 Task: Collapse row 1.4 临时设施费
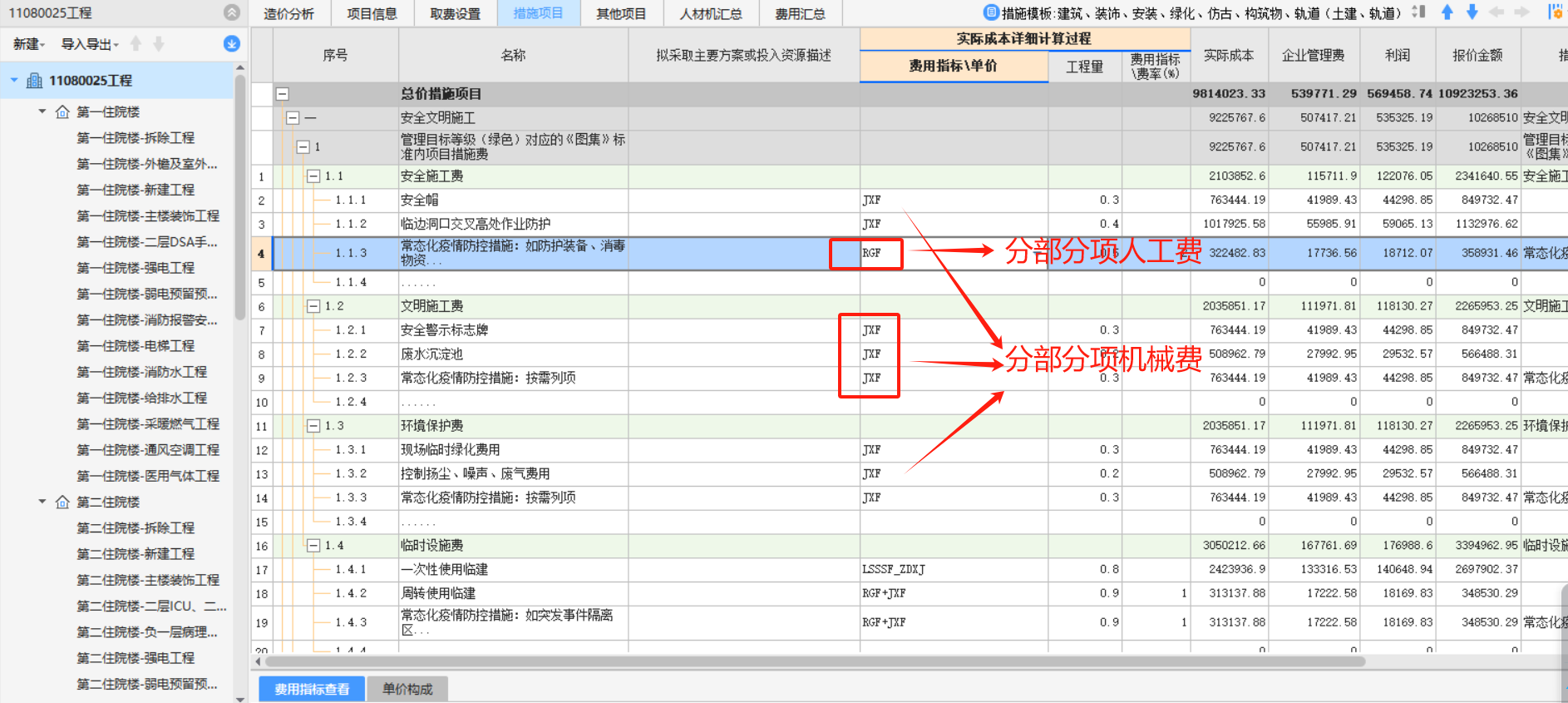click(x=313, y=546)
